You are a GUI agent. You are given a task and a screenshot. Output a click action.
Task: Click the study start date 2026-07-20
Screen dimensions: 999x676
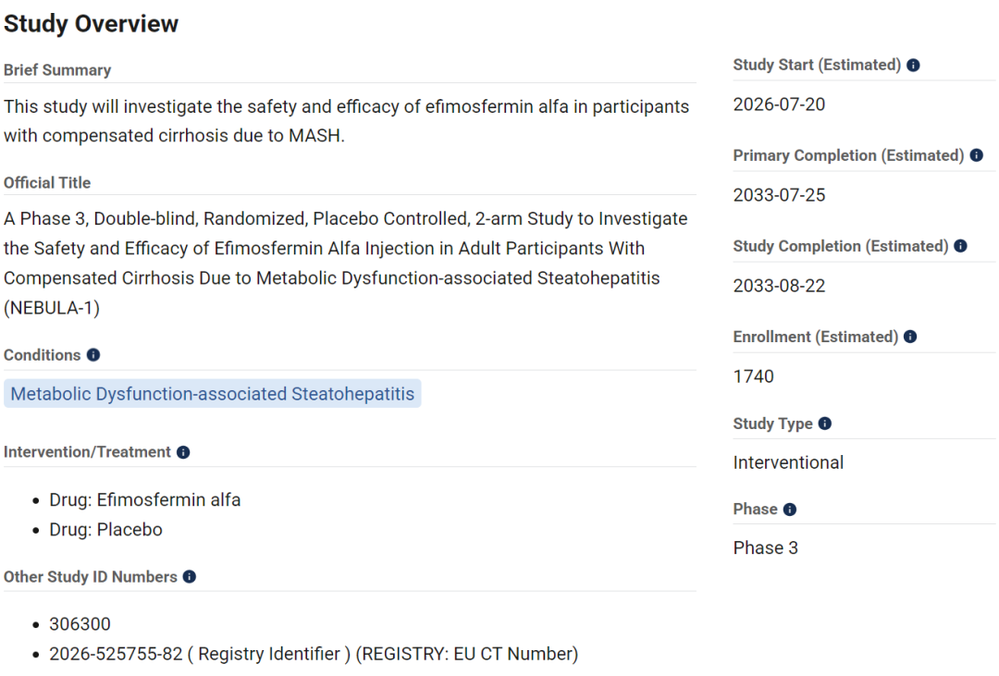779,104
